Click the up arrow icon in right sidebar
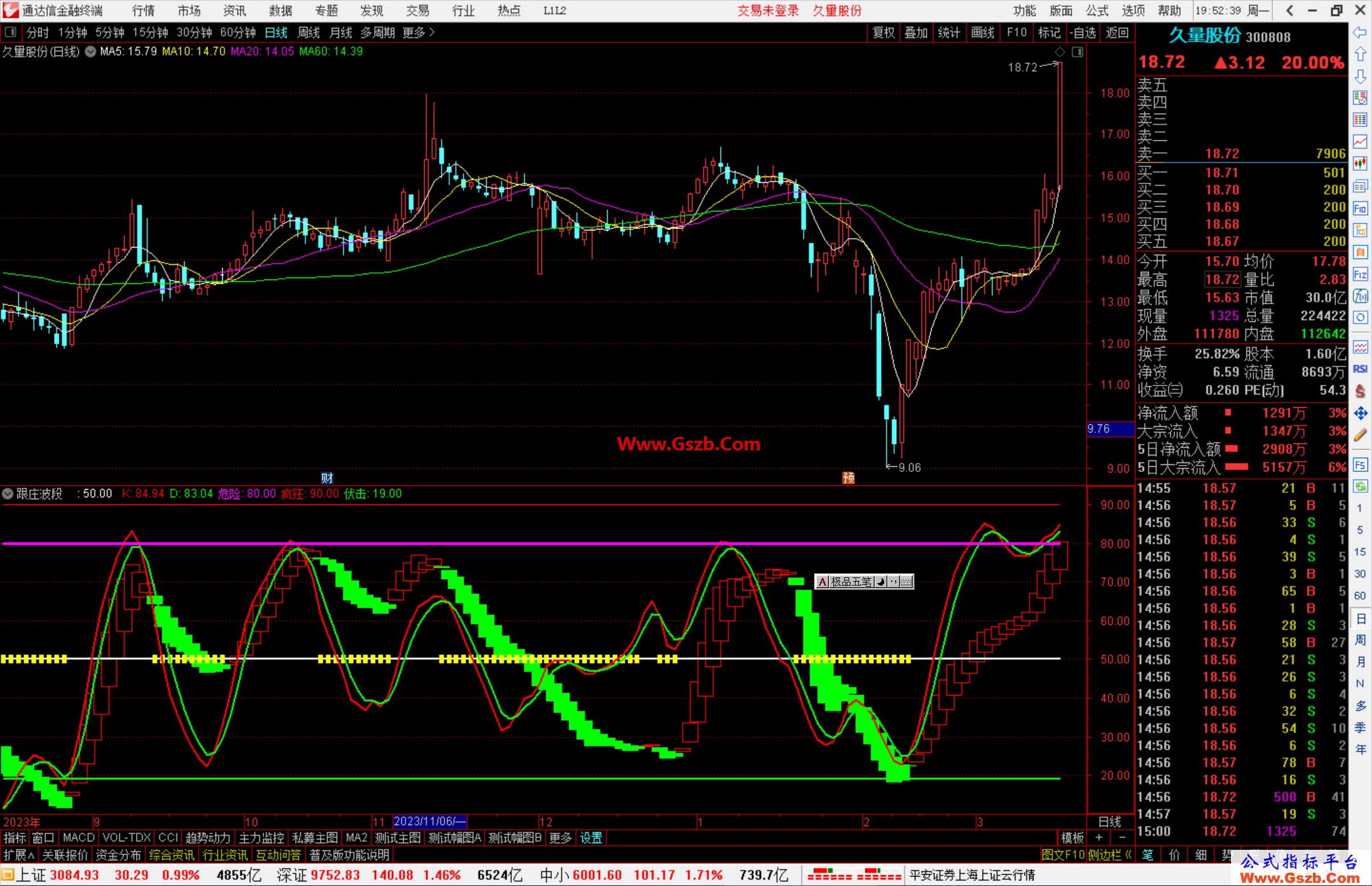The width and height of the screenshot is (1372, 886). click(1360, 55)
